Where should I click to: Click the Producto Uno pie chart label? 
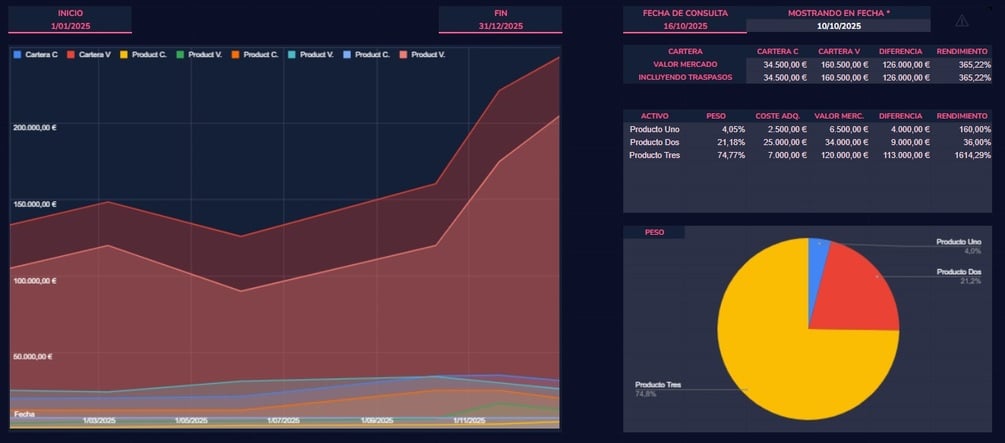pos(958,242)
